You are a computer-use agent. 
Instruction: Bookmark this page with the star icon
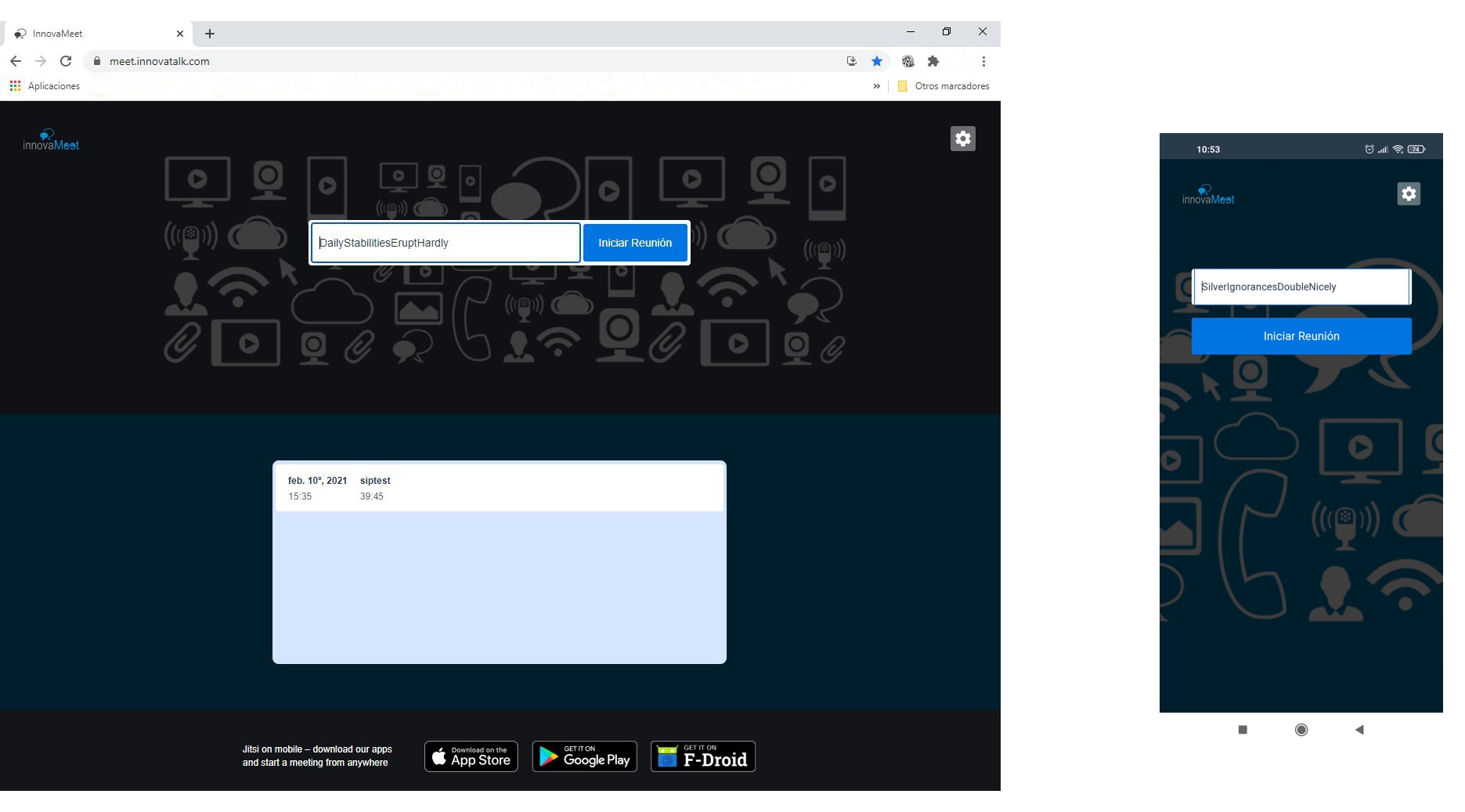(x=876, y=61)
